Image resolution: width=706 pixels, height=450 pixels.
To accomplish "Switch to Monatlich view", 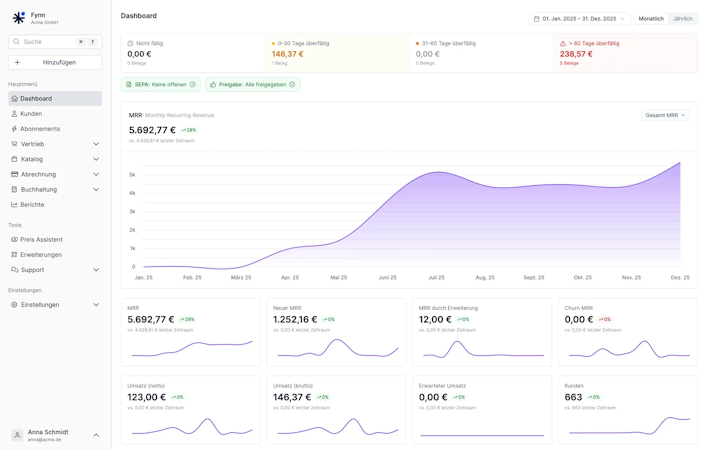I will tap(651, 19).
